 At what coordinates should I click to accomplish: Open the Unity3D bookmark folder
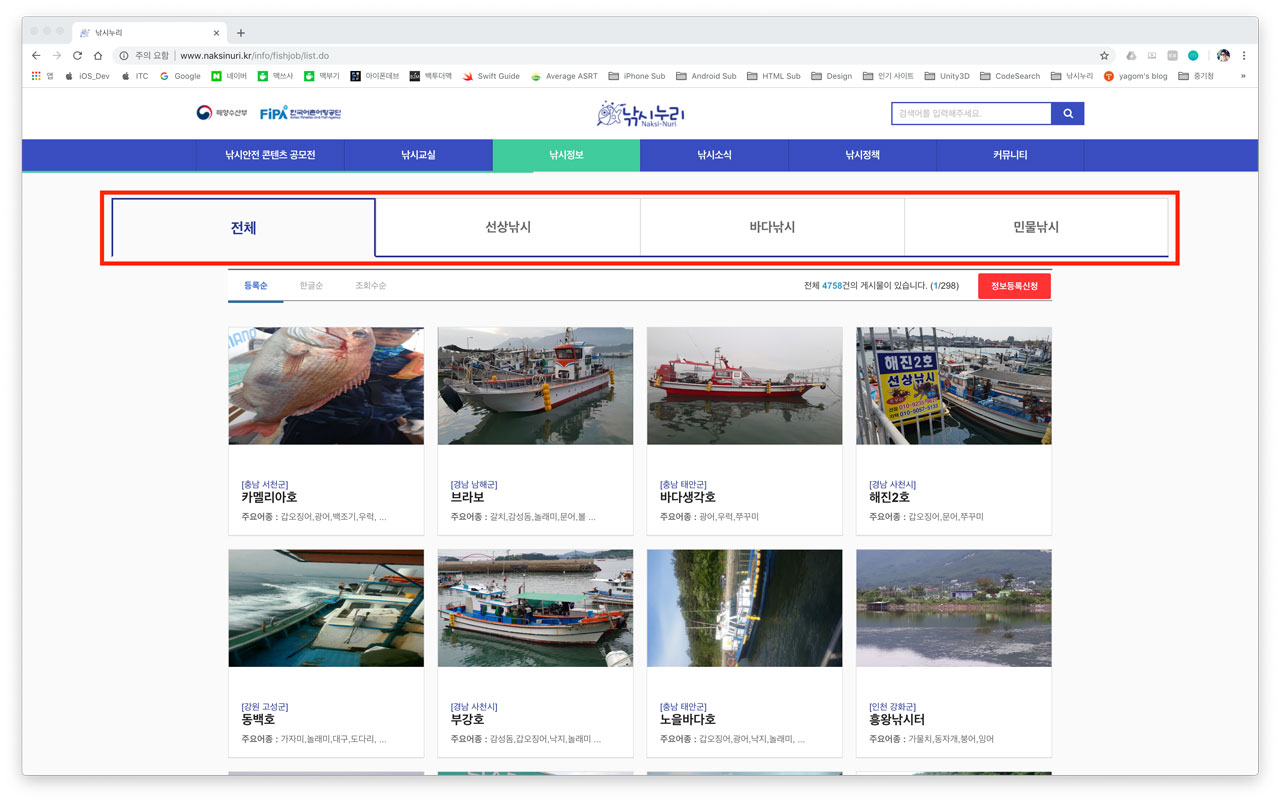947,76
